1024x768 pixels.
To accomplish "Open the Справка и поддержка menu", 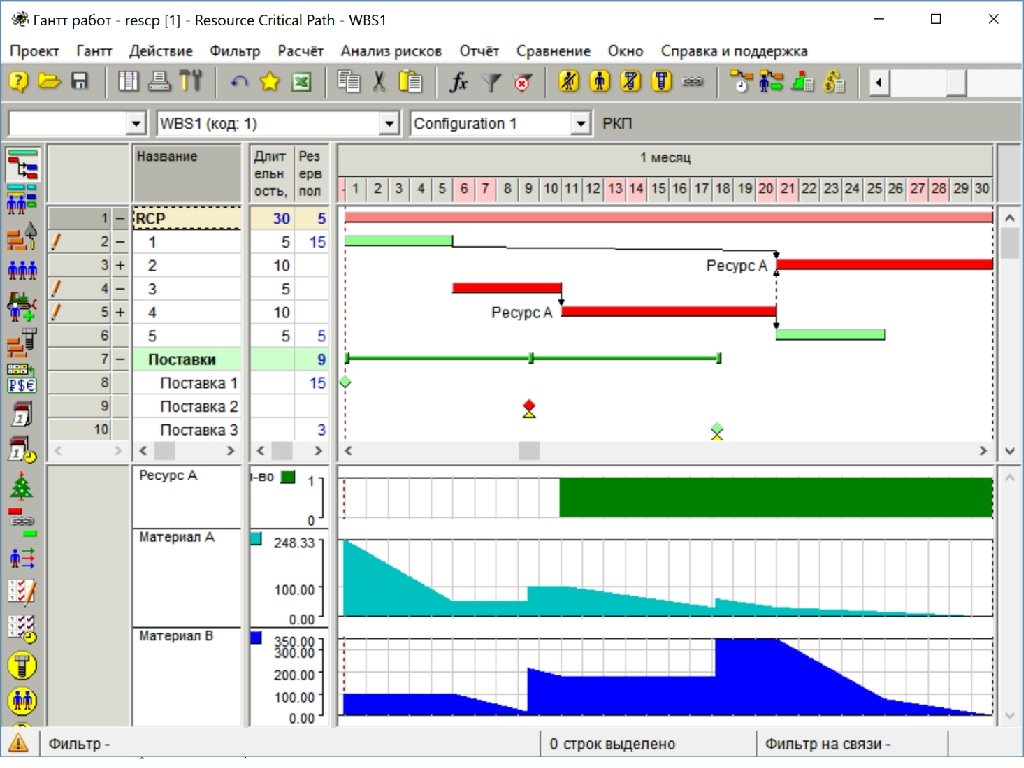I will click(x=734, y=51).
